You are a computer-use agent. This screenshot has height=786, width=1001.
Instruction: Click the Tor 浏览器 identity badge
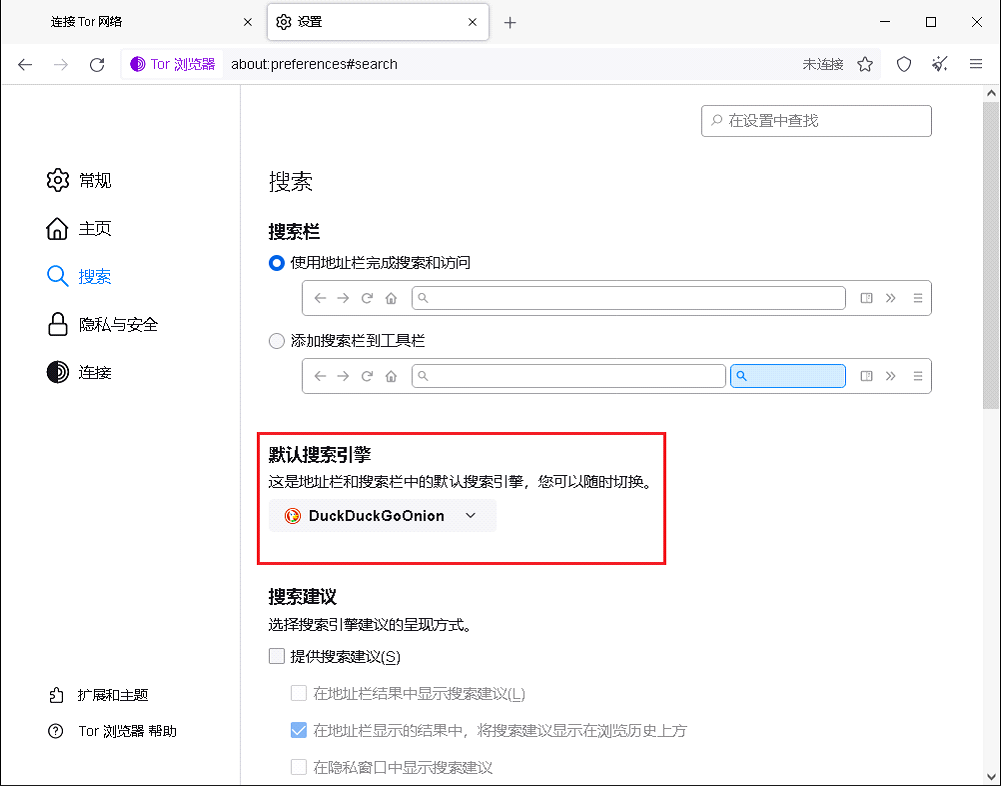[172, 64]
